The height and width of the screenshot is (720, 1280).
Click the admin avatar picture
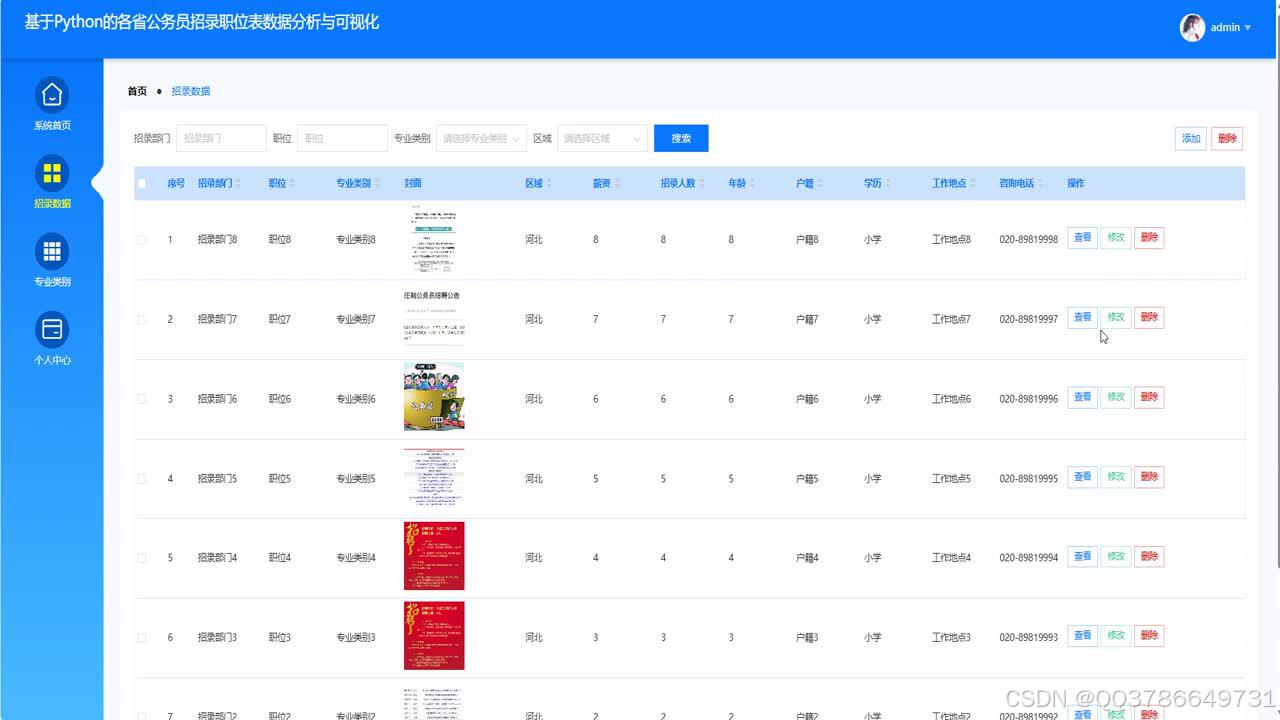[1192, 28]
